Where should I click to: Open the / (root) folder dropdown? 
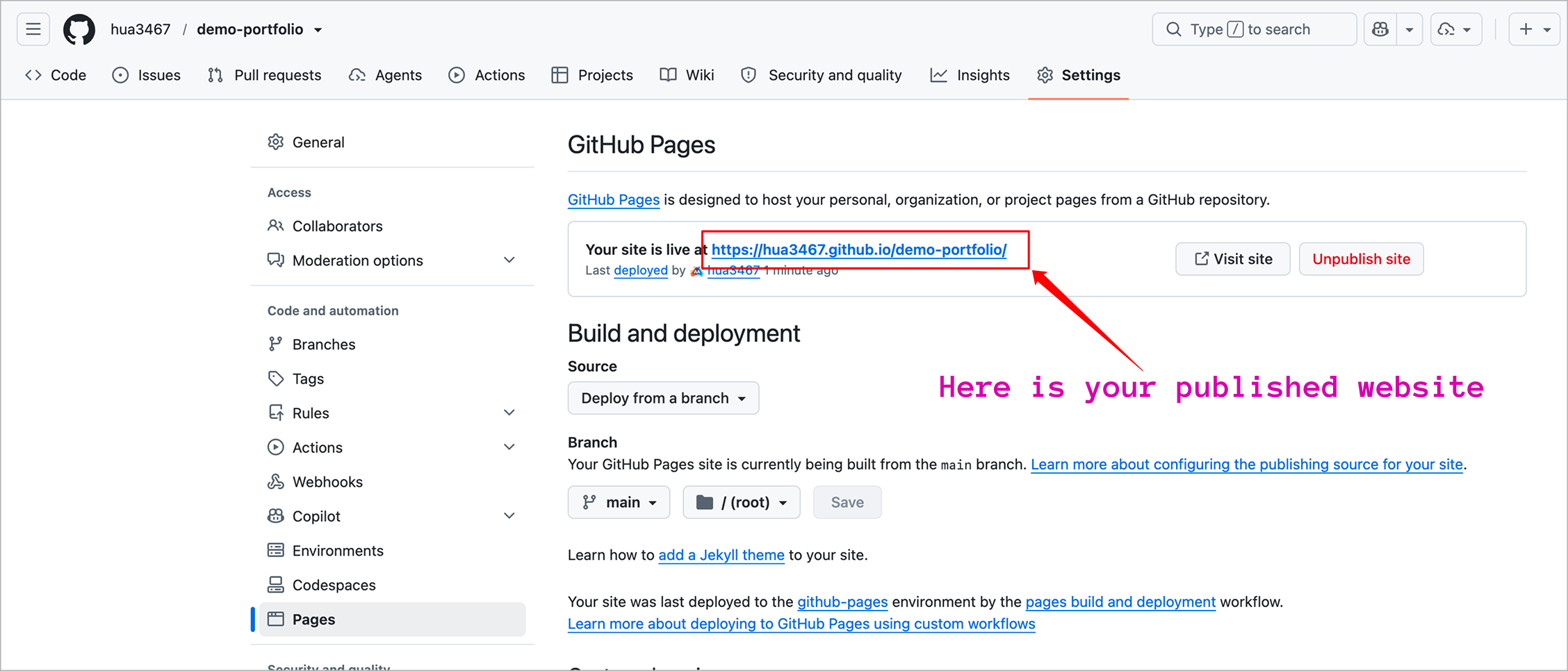(742, 502)
